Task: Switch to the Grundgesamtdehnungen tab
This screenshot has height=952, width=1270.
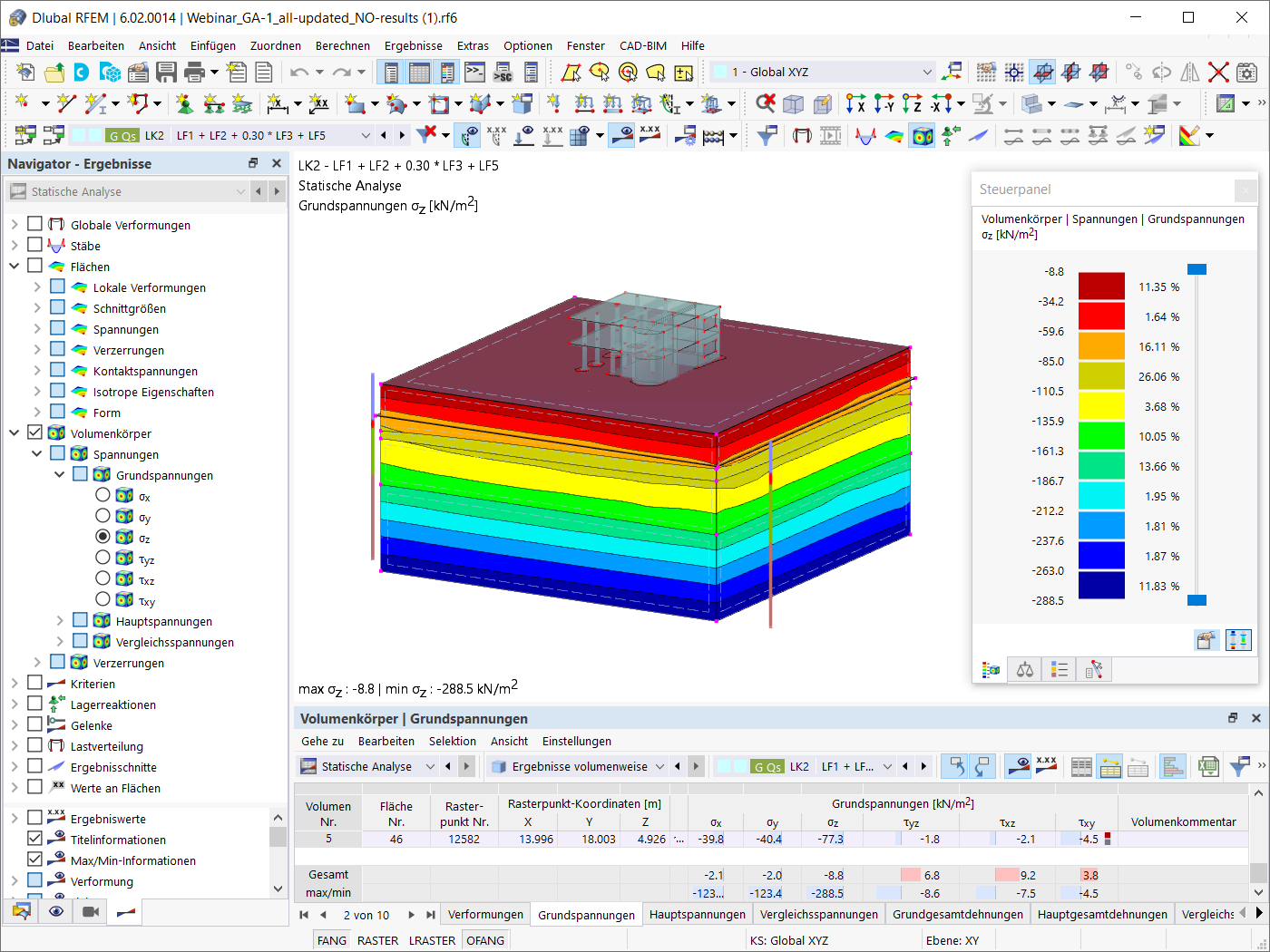Action: point(958,914)
